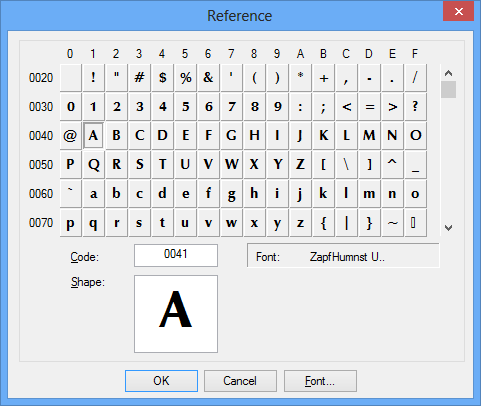Select the uppercase X cell
481x406 pixels.
coord(254,164)
